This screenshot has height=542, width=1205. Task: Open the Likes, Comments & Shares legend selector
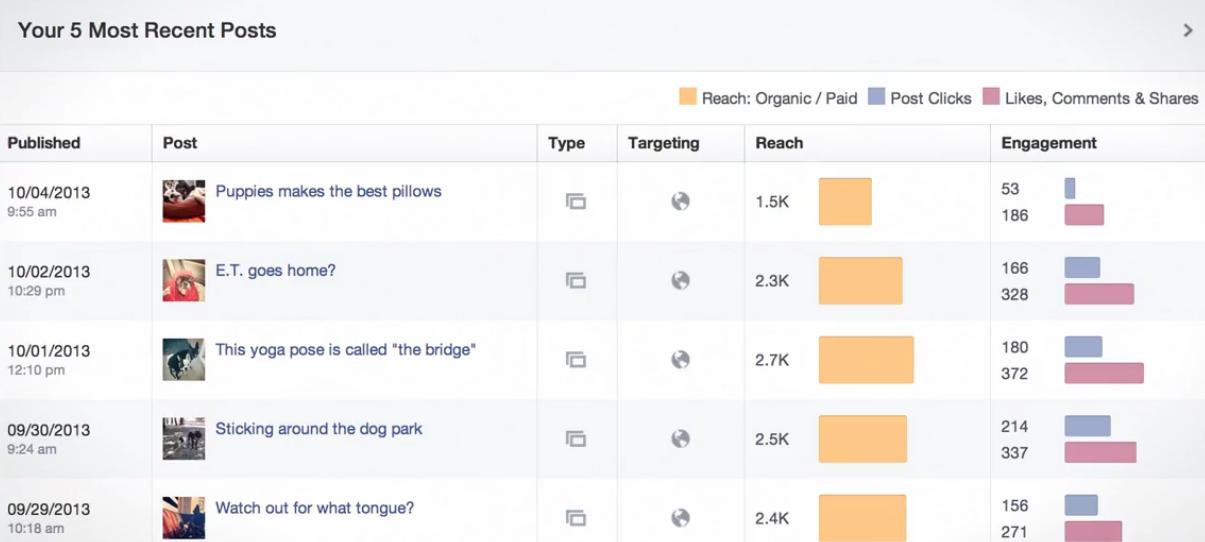[1090, 98]
